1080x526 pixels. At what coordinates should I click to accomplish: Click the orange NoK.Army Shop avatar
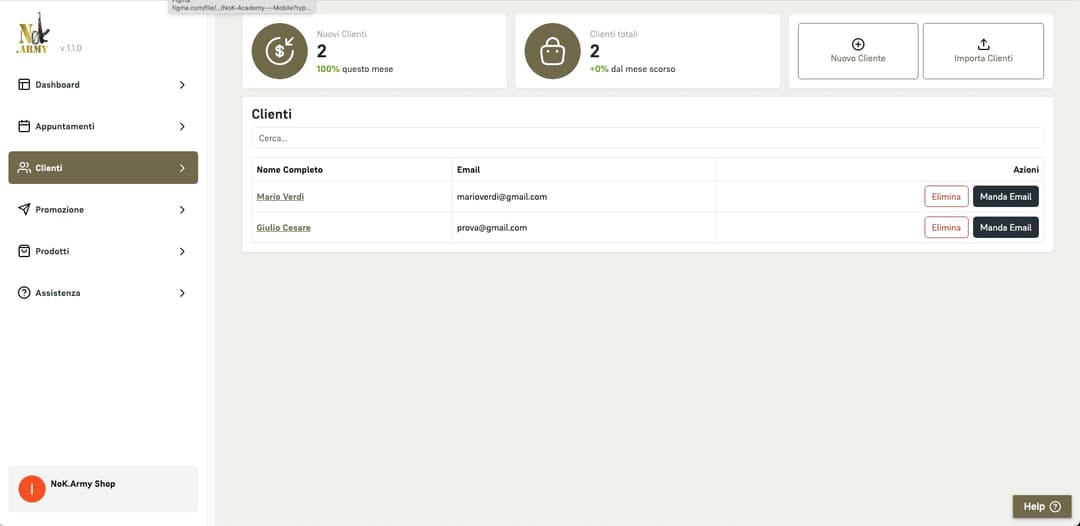32,489
